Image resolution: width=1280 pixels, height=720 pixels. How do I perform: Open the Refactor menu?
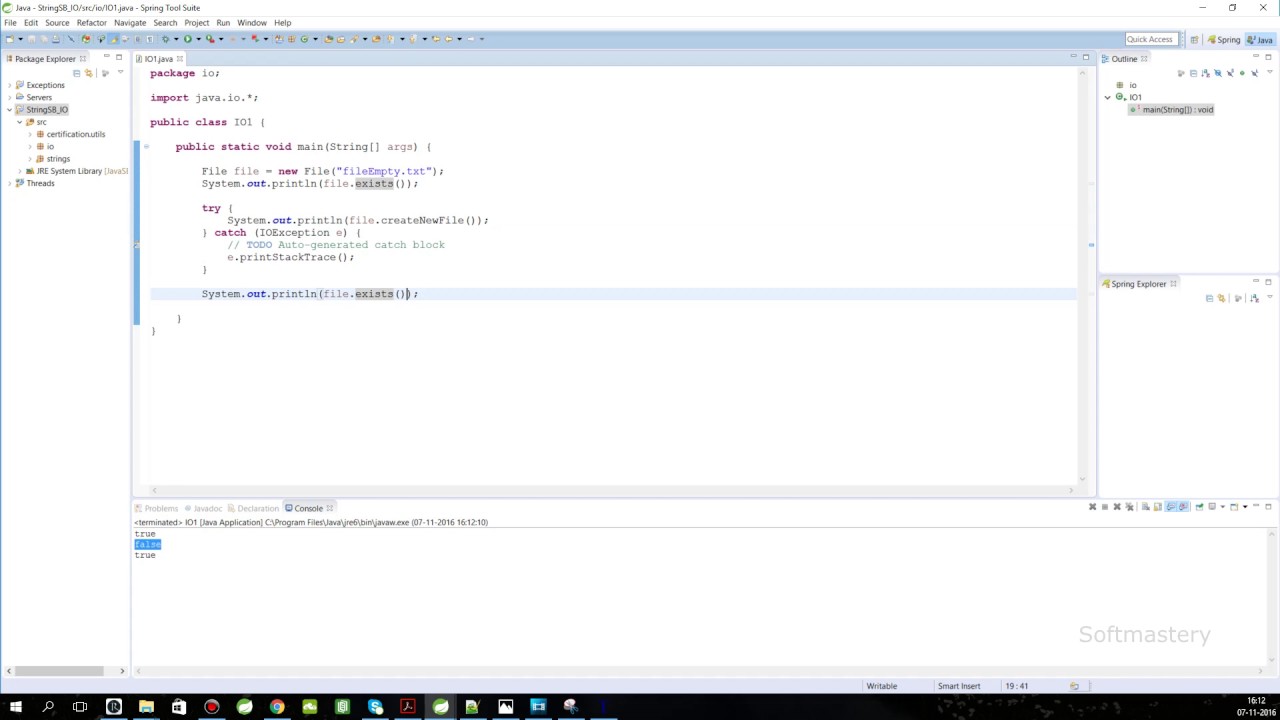[91, 22]
